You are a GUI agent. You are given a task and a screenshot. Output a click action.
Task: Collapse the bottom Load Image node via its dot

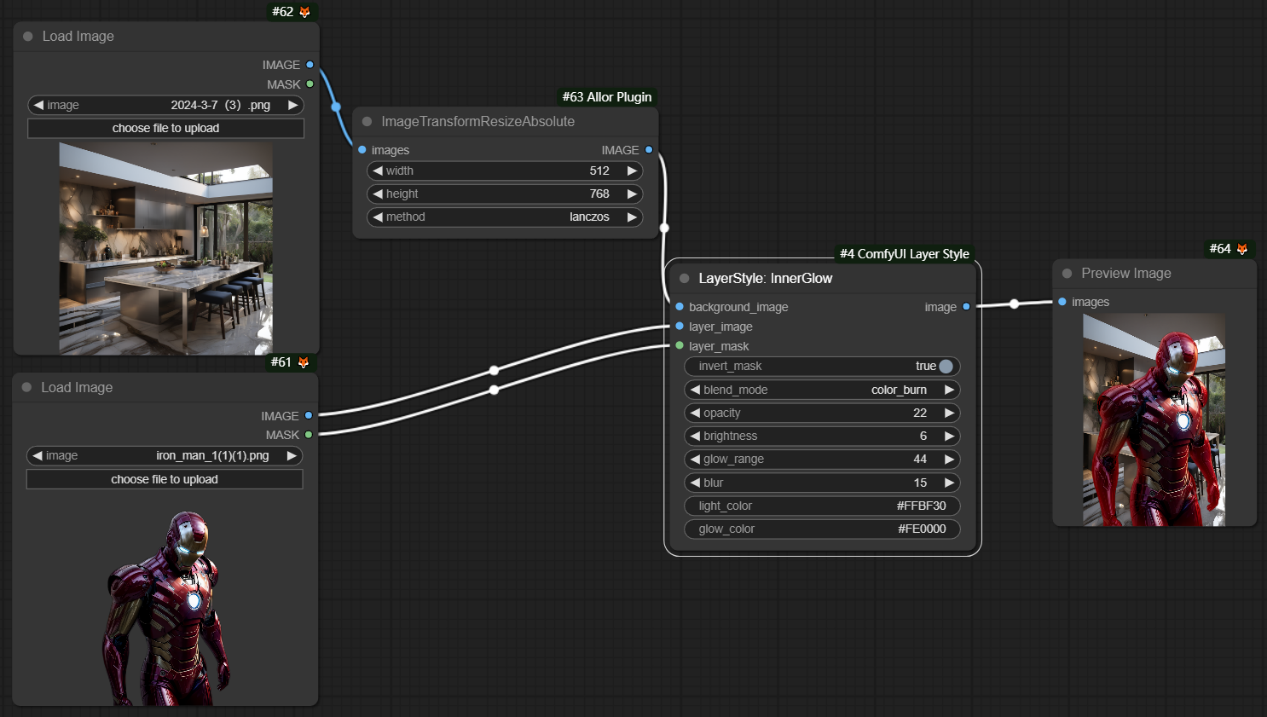tap(27, 388)
